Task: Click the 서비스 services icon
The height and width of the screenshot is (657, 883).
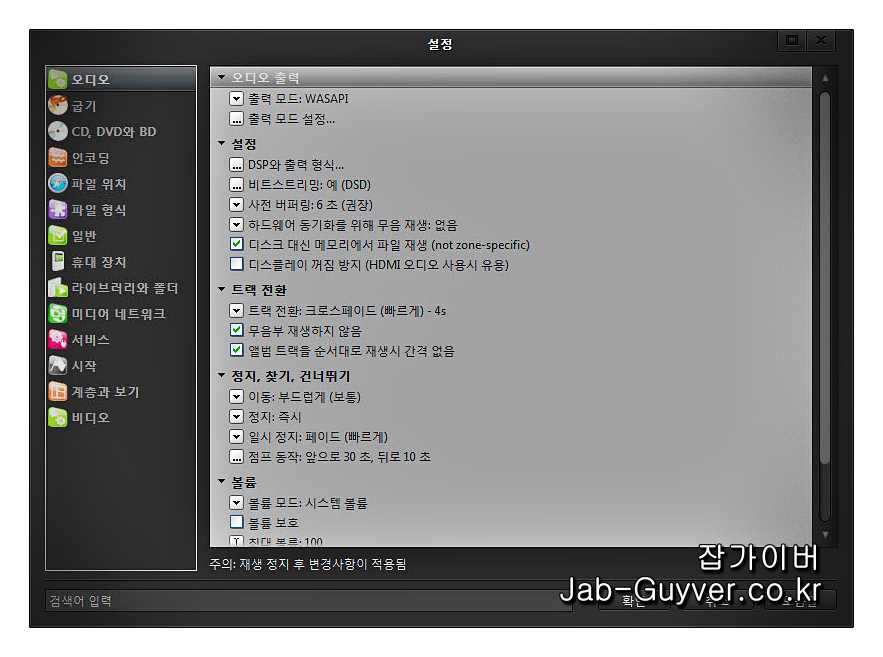Action: pos(57,339)
